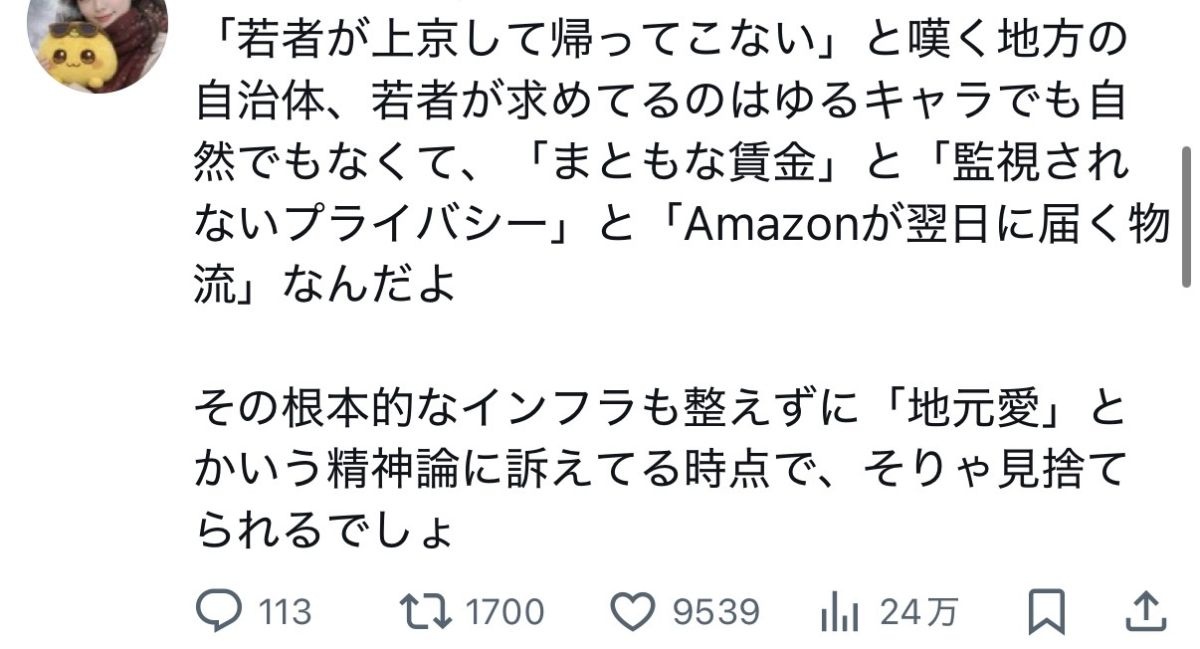Bookmark this post
Image resolution: width=1200 pixels, height=649 pixels.
click(x=1046, y=611)
